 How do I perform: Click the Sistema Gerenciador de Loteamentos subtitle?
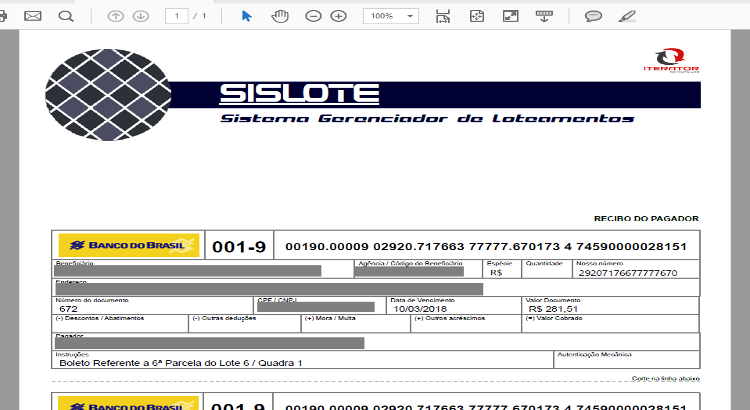point(427,119)
